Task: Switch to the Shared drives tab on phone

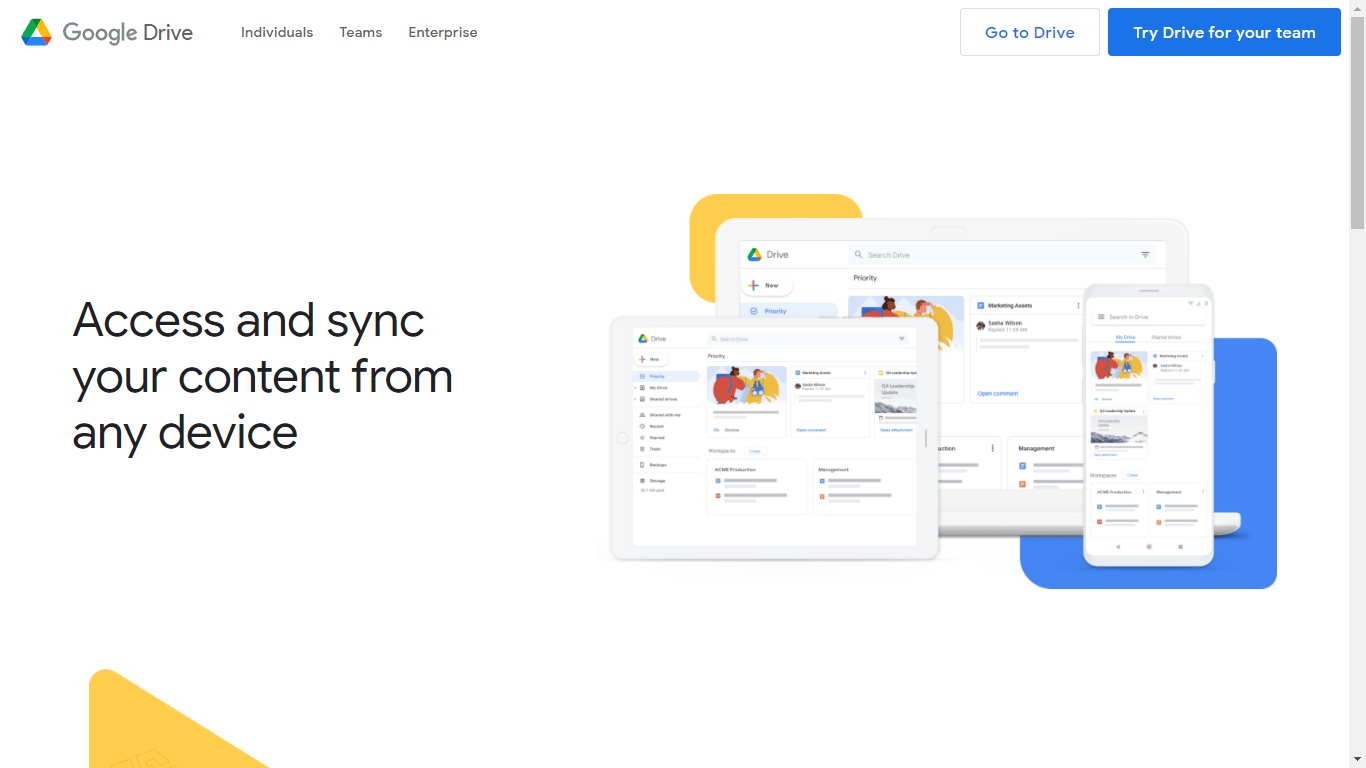Action: (x=1167, y=336)
